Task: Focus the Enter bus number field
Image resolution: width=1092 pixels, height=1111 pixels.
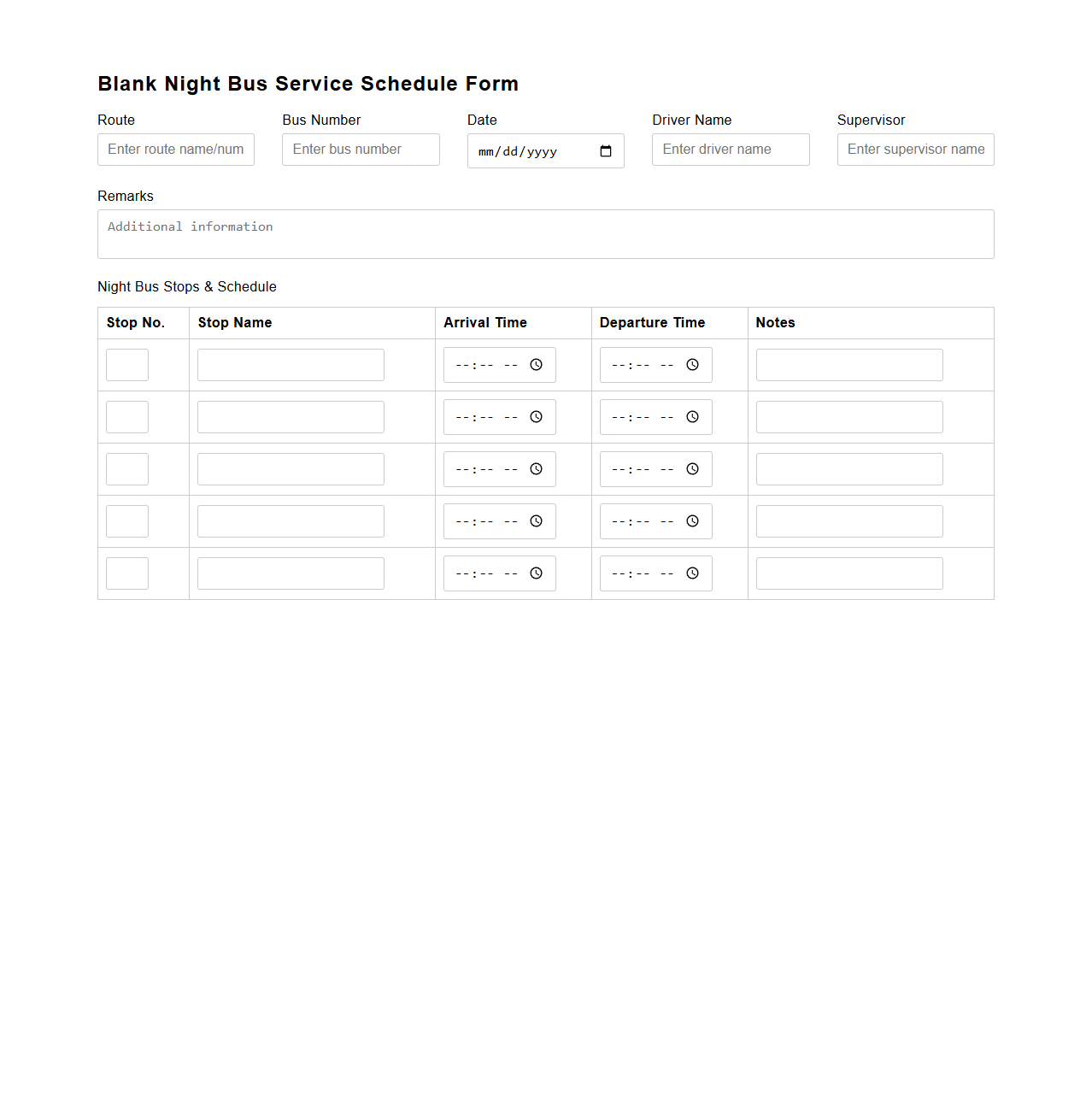Action: tap(360, 150)
